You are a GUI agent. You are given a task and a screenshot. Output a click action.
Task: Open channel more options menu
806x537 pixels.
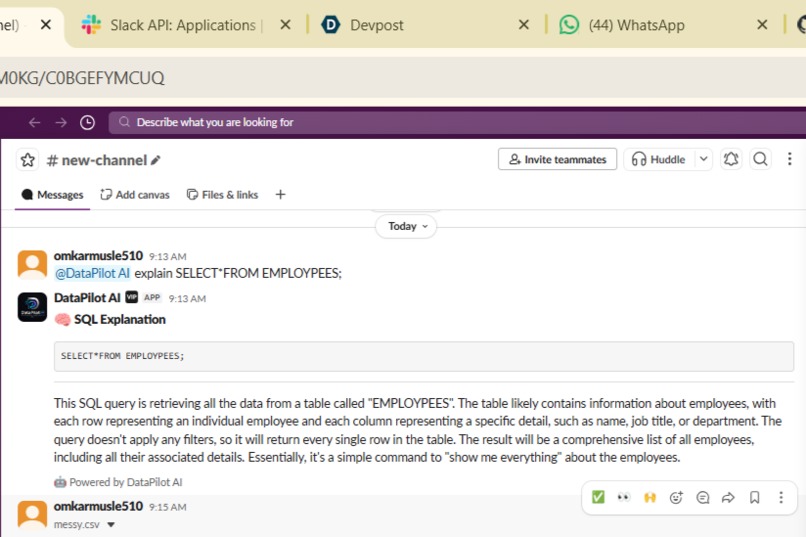[x=790, y=159]
